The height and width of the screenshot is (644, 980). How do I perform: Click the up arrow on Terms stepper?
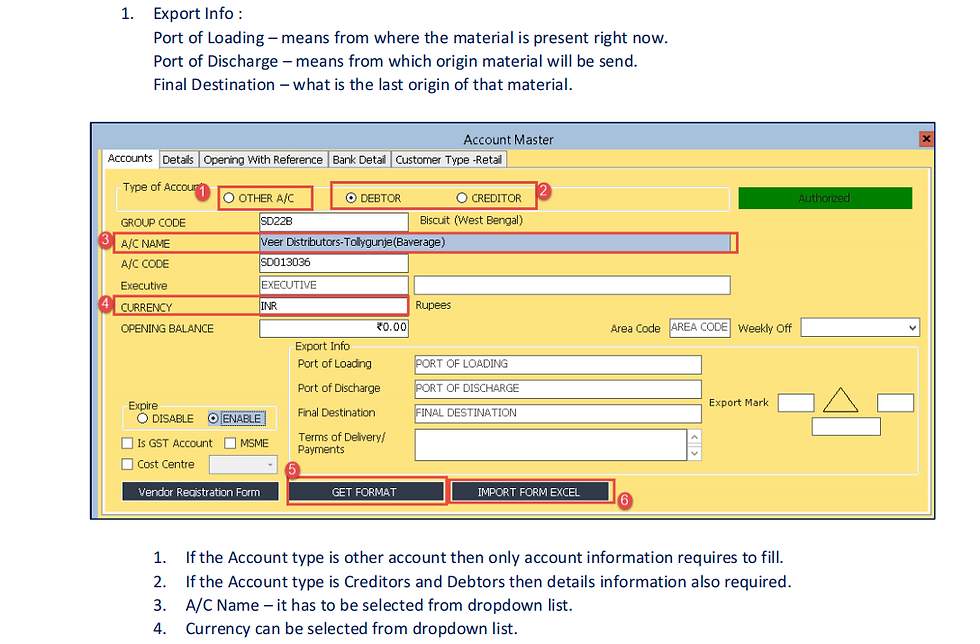pyautogui.click(x=694, y=436)
